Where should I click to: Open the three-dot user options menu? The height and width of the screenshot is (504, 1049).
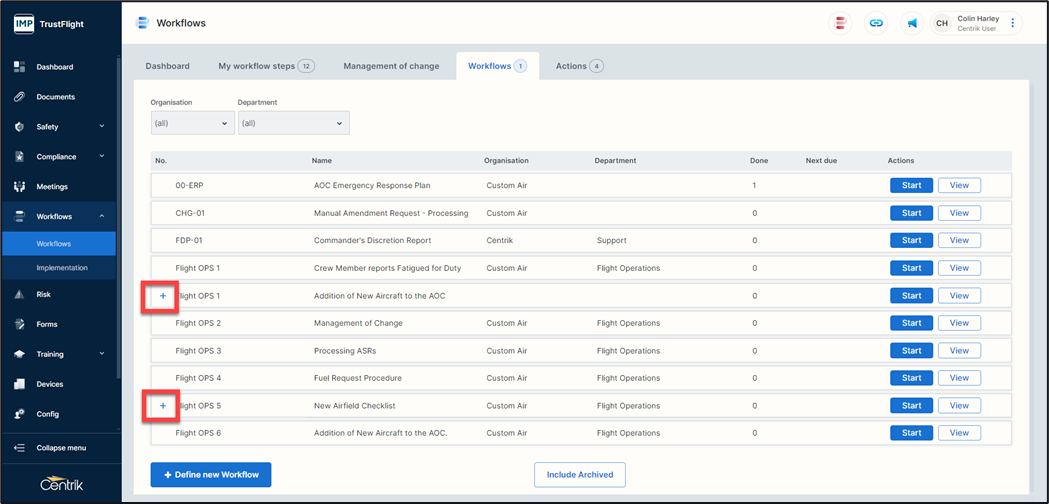pyautogui.click(x=1013, y=23)
